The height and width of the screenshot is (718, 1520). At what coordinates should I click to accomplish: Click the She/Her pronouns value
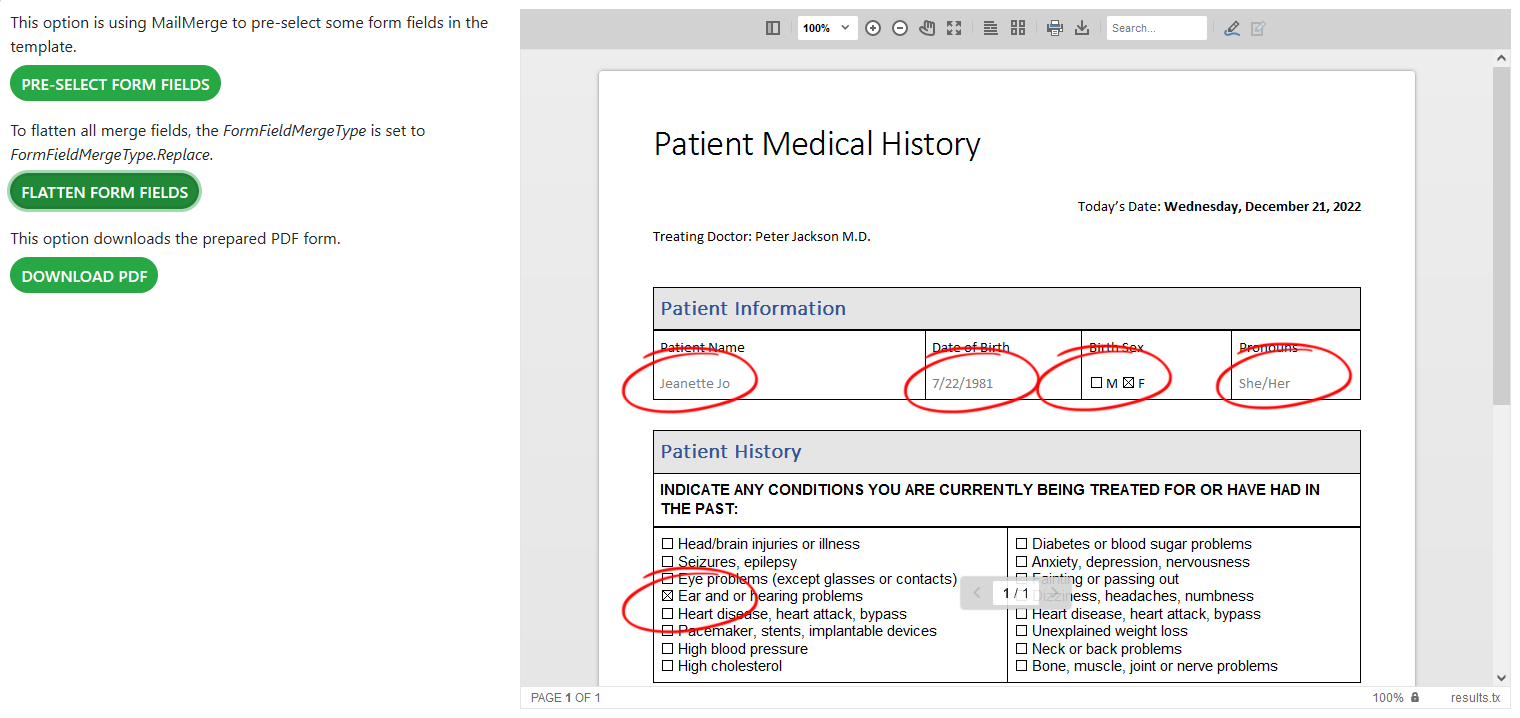(x=1264, y=383)
